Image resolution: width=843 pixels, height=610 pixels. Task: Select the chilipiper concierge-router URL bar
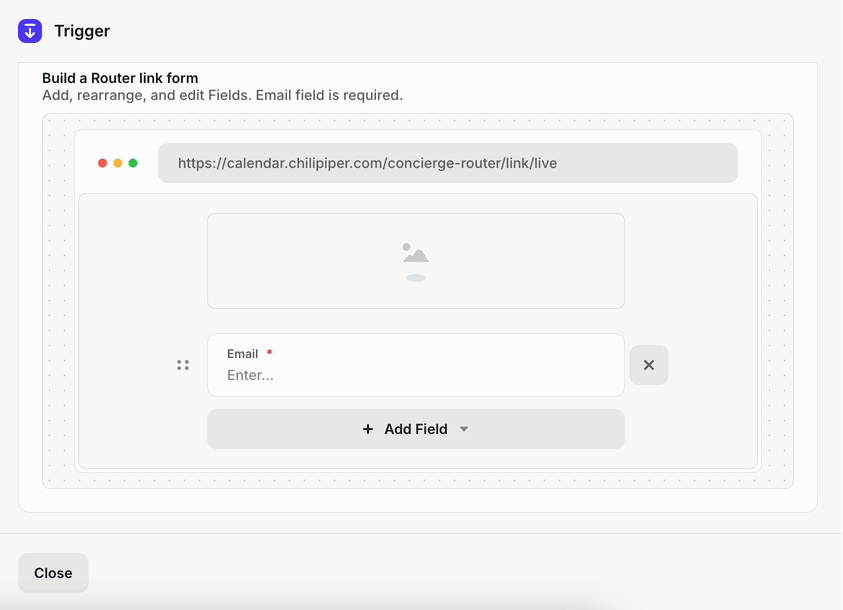[x=448, y=163]
